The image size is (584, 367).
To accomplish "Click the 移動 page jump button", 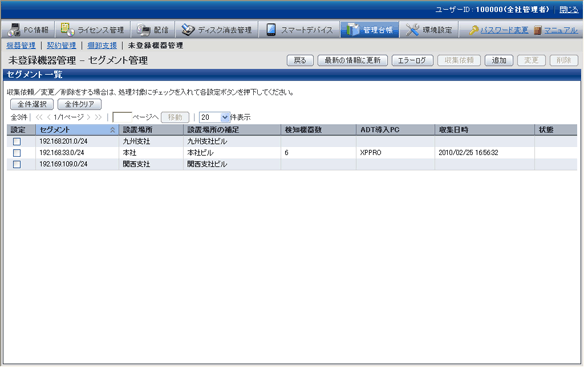I will point(175,117).
